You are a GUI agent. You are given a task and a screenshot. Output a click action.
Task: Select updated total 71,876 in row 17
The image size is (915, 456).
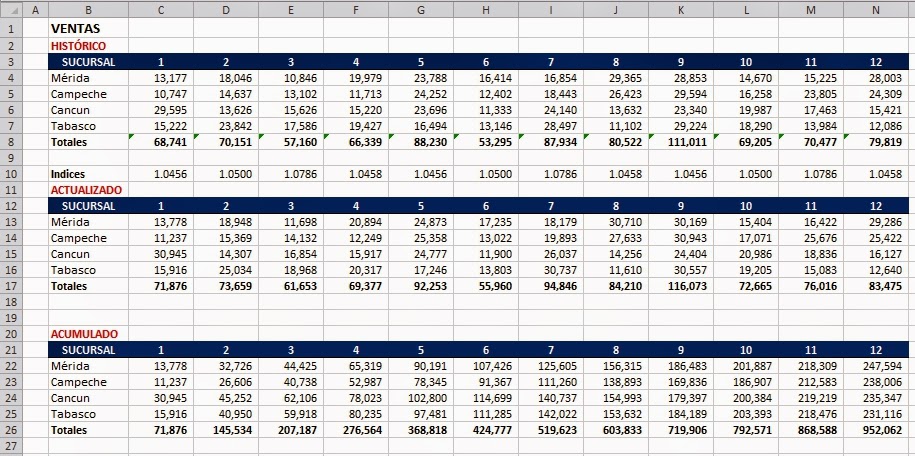pyautogui.click(x=161, y=286)
